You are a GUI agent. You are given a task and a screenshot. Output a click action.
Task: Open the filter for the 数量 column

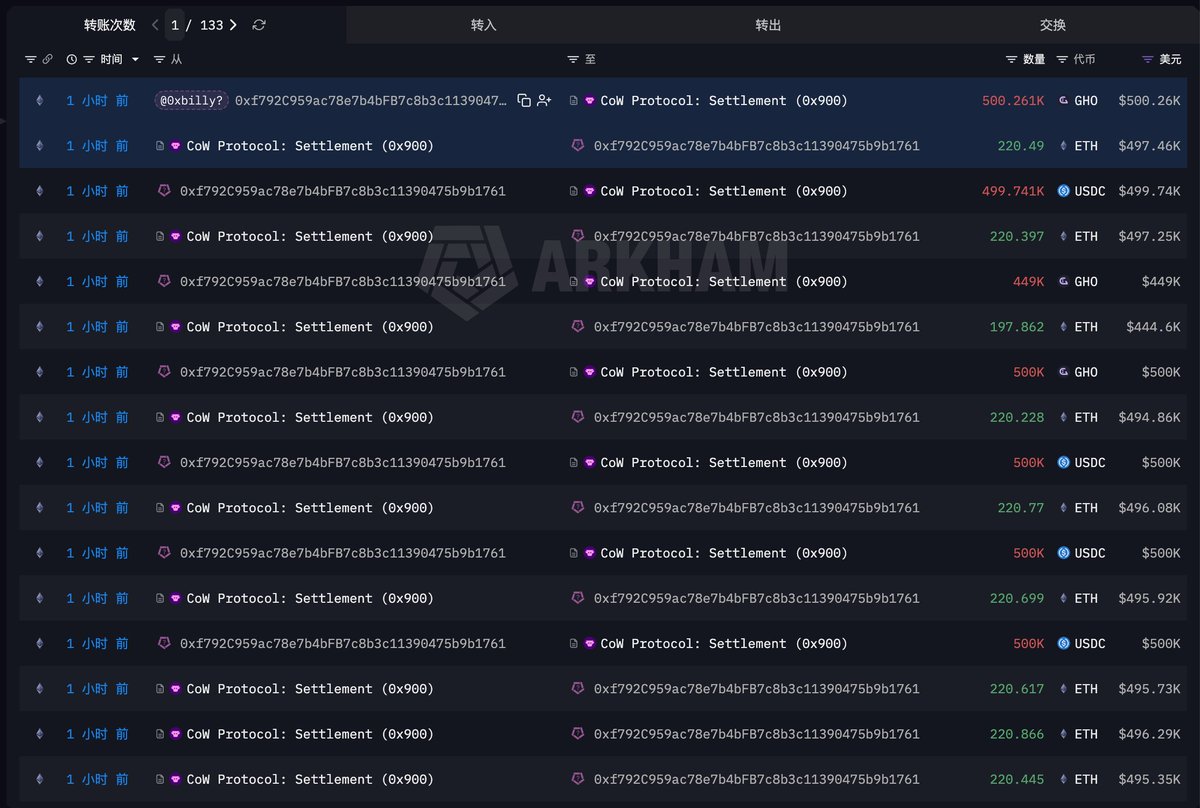pyautogui.click(x=1012, y=60)
